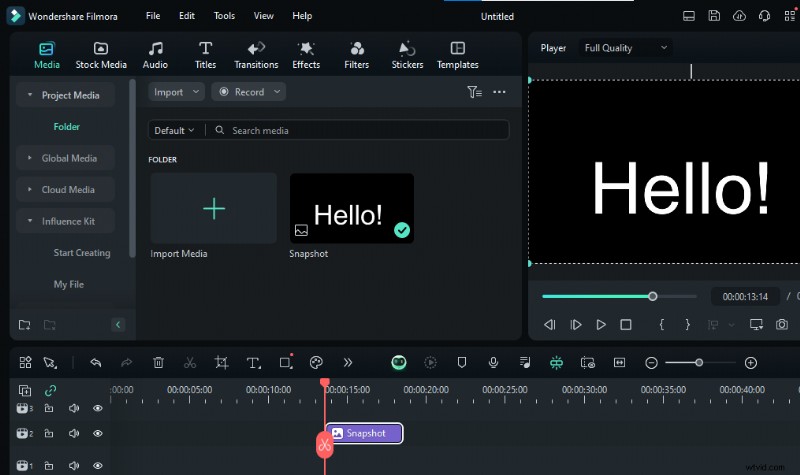Stop the preview playback
The height and width of the screenshot is (475, 800).
[626, 324]
